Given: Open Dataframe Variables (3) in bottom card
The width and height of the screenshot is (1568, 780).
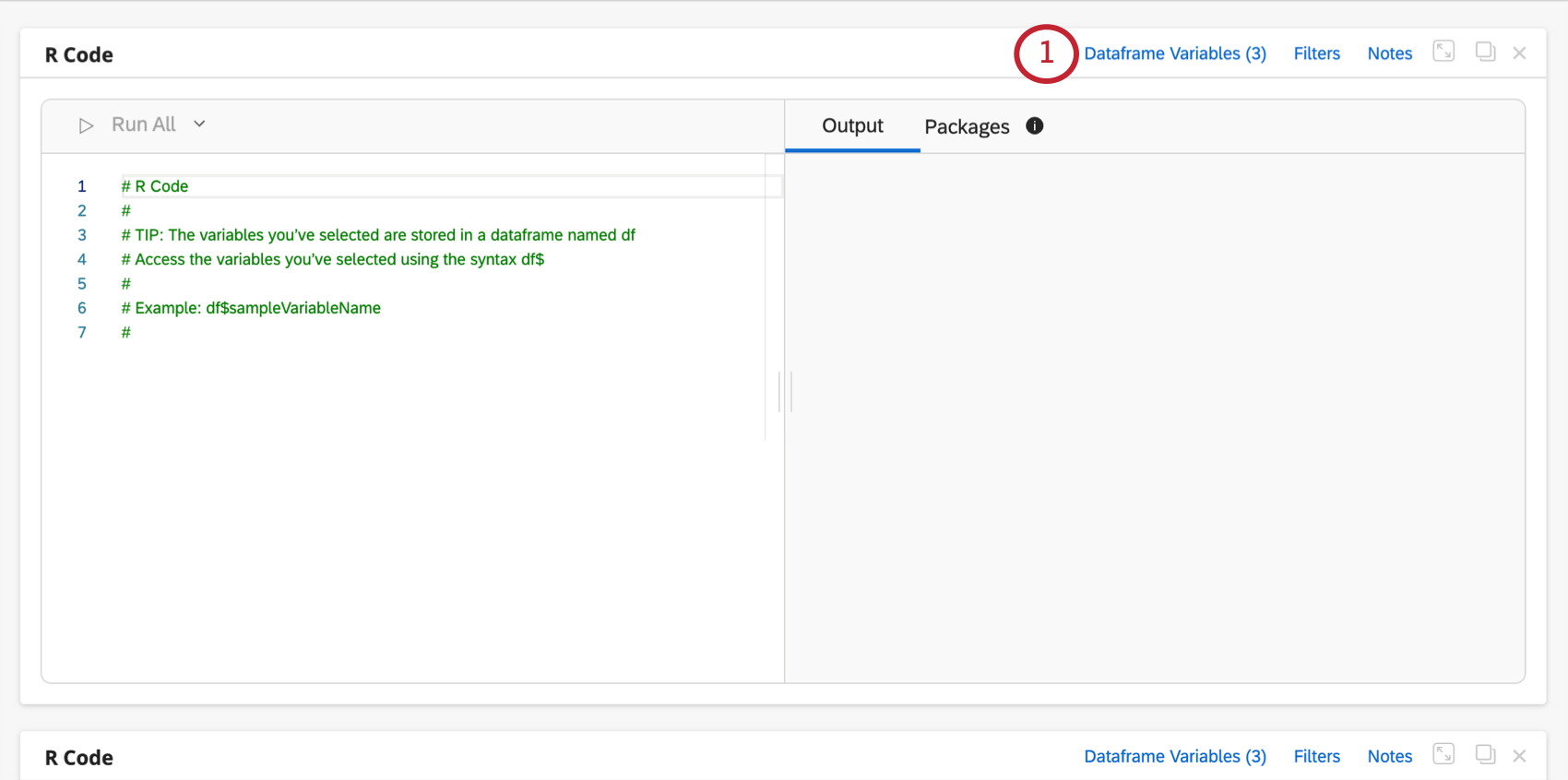Looking at the screenshot, I should pyautogui.click(x=1175, y=756).
